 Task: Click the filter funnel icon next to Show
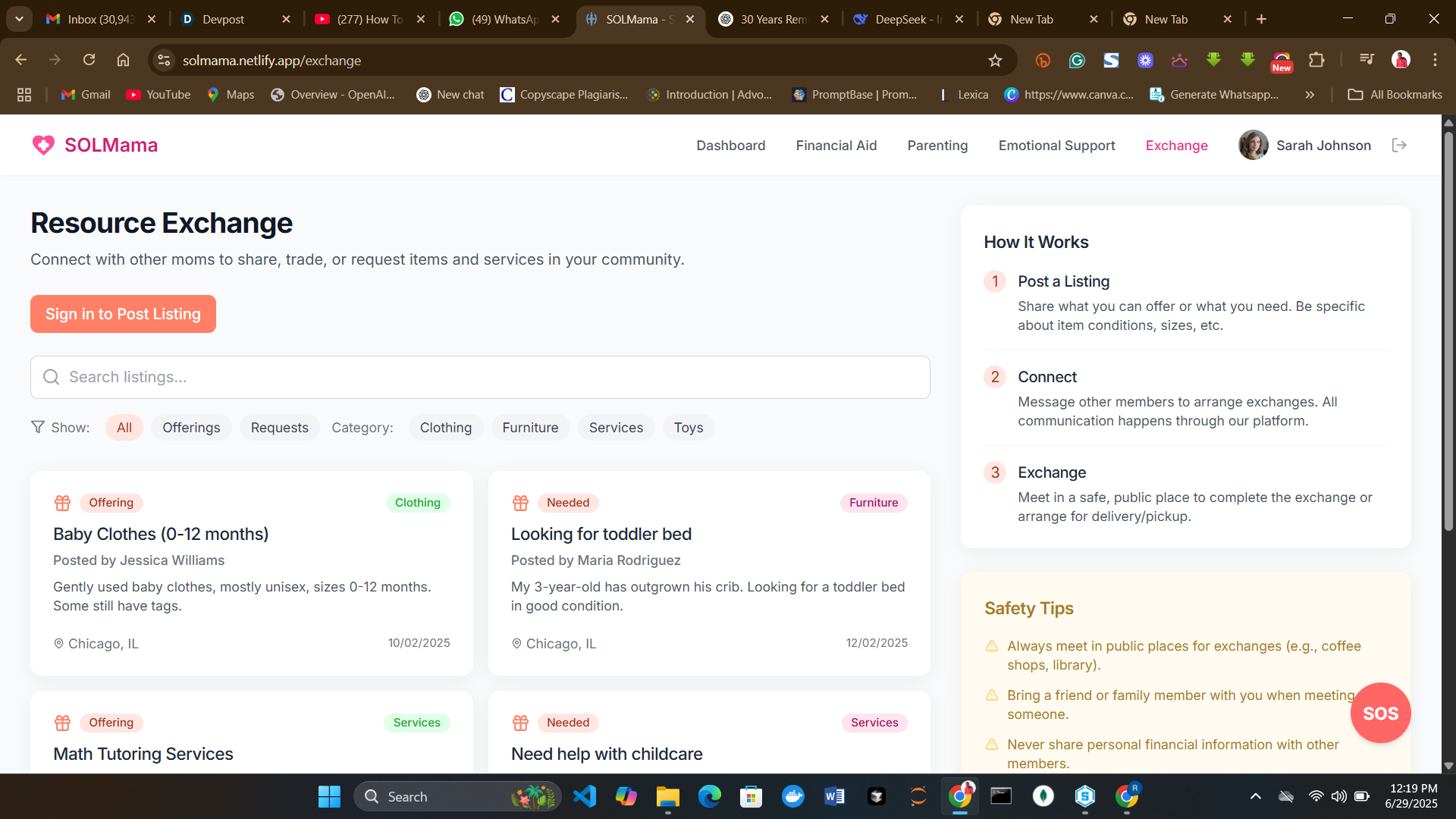38,427
